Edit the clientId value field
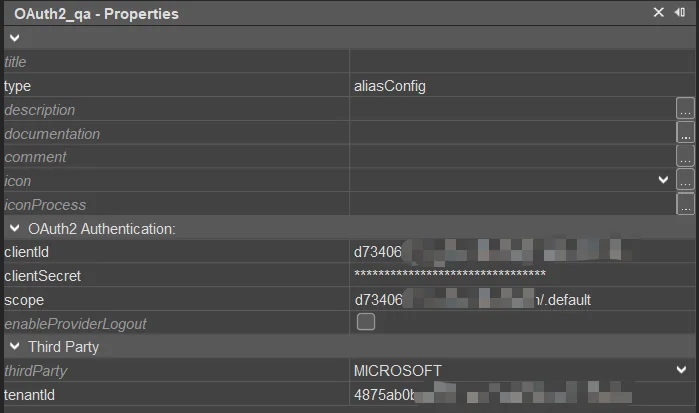This screenshot has width=699, height=413. click(x=522, y=252)
